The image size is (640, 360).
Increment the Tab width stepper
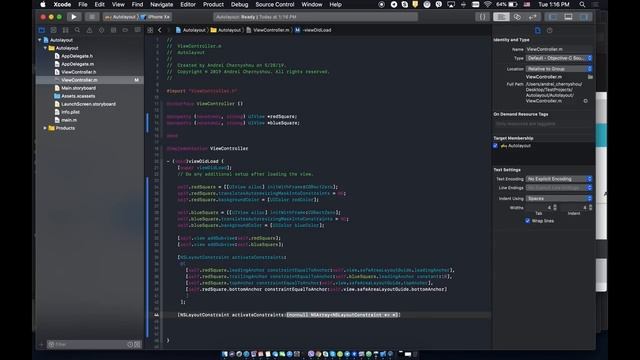pos(555,206)
